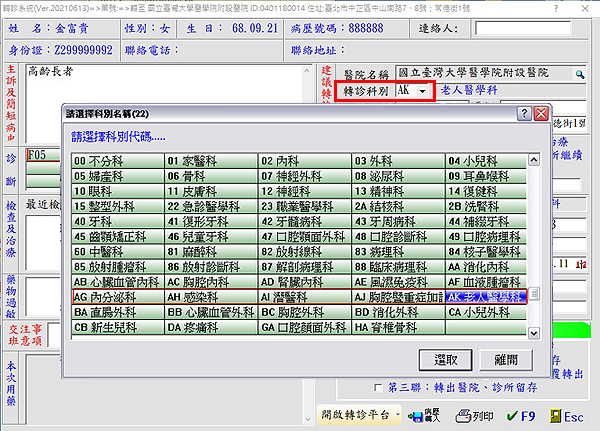The height and width of the screenshot is (431, 600).
Task: Select department AK 老人醫學科
Action: (486, 298)
